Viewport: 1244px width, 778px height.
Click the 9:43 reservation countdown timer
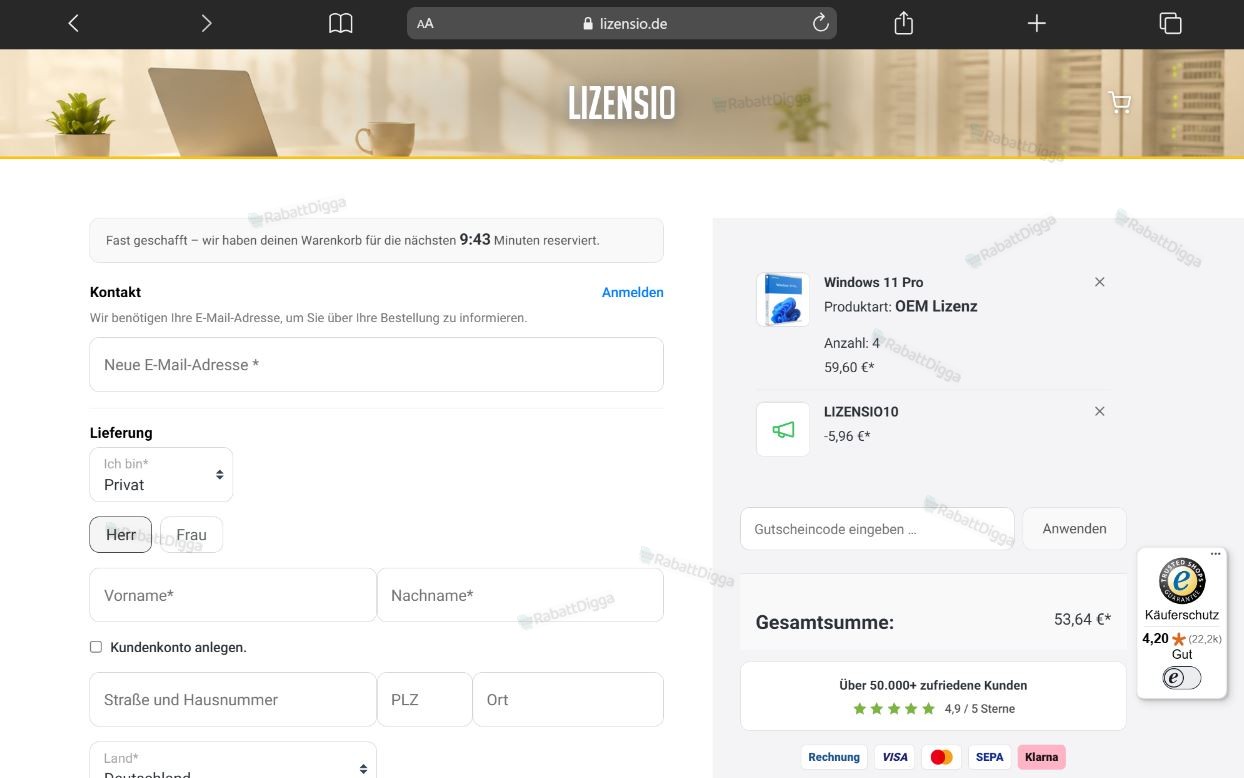(x=475, y=240)
